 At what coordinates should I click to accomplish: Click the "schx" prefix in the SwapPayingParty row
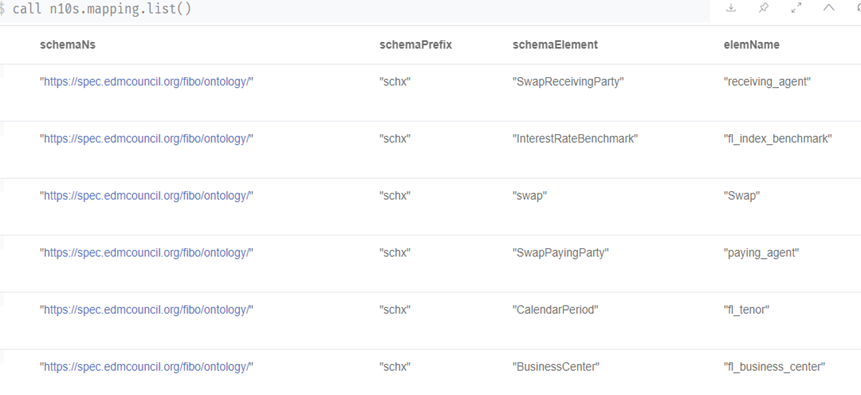point(395,253)
